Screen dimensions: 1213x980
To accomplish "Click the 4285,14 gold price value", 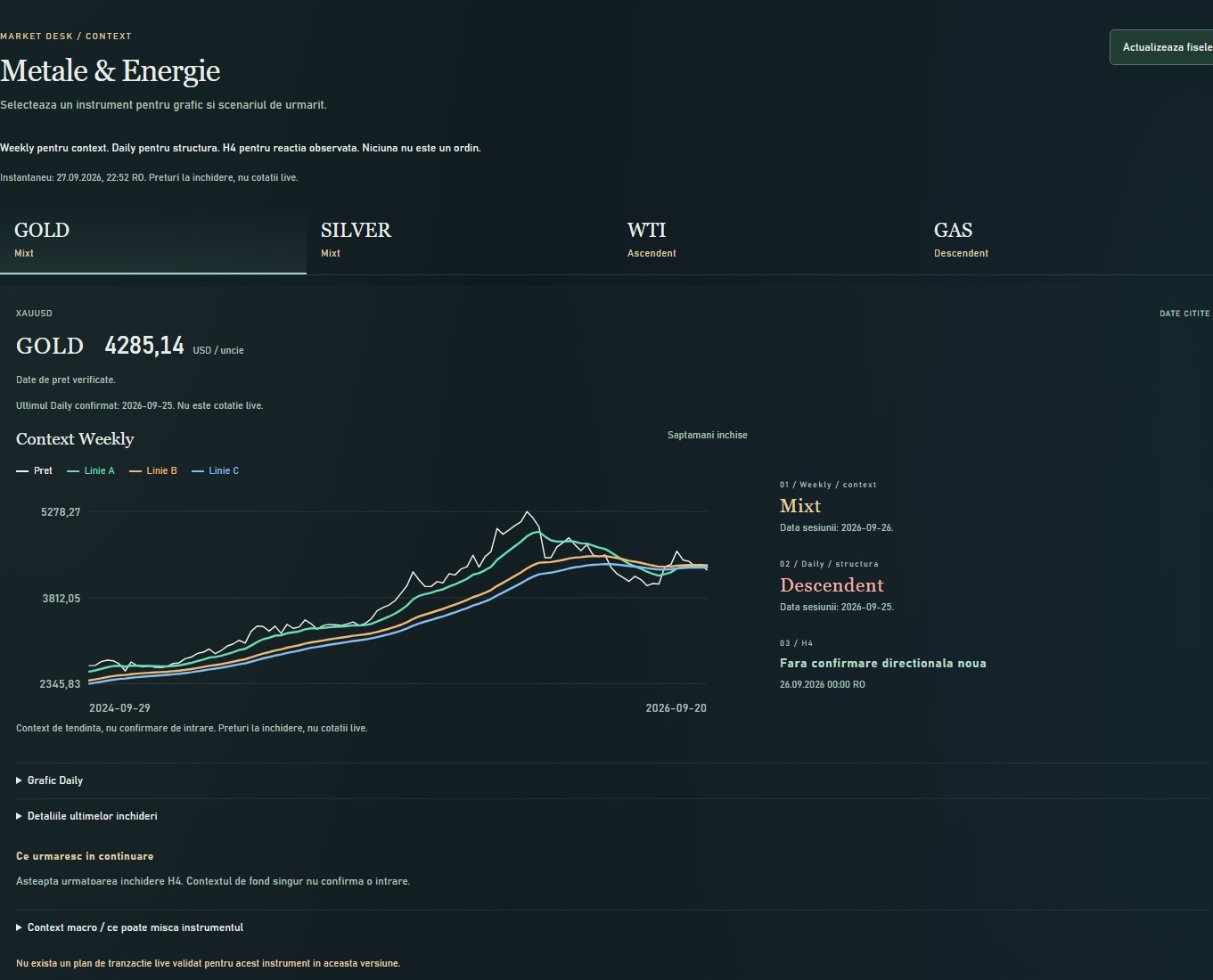I will click(x=144, y=346).
